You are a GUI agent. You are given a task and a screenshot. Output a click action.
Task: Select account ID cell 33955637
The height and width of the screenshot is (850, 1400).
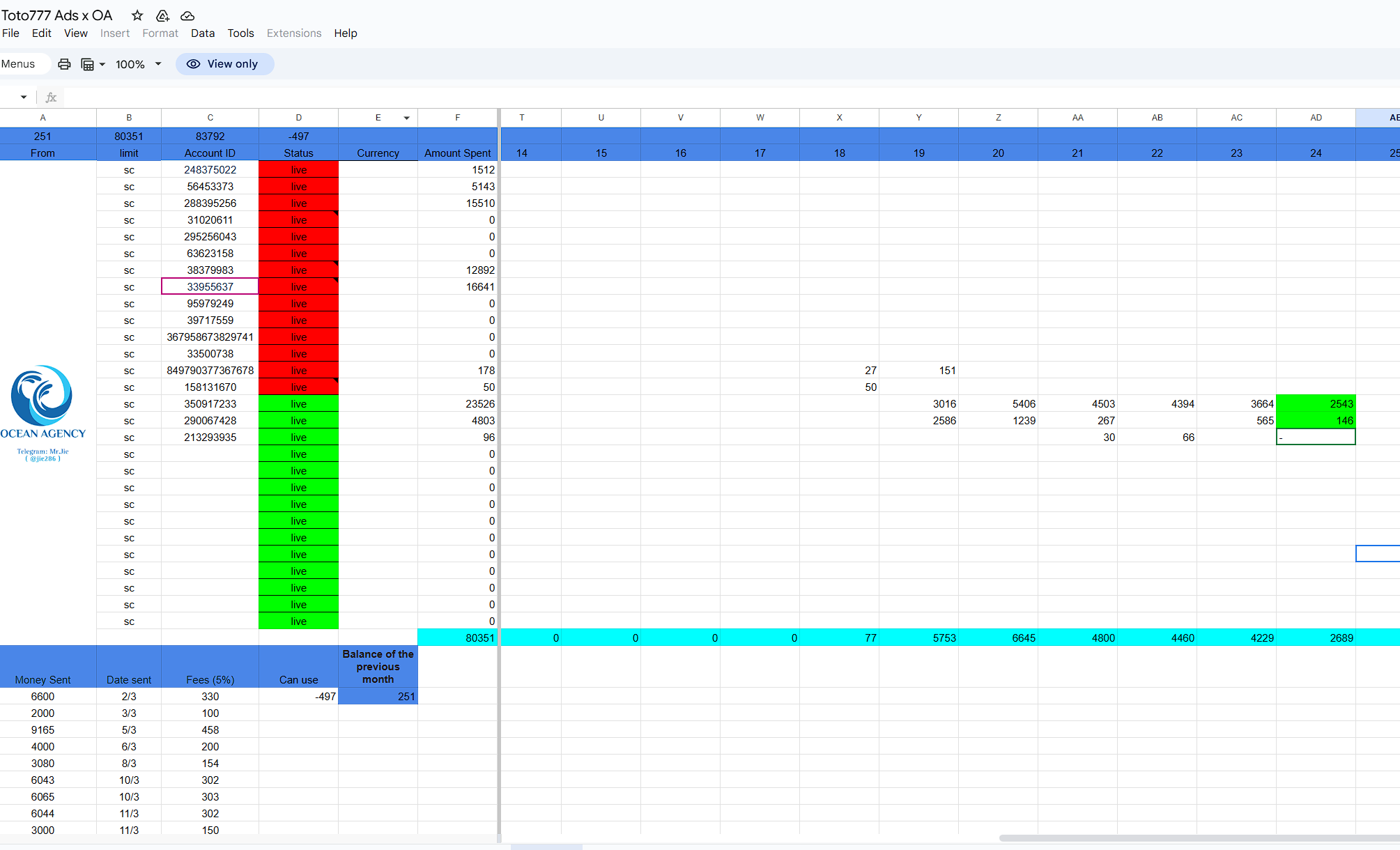(210, 287)
